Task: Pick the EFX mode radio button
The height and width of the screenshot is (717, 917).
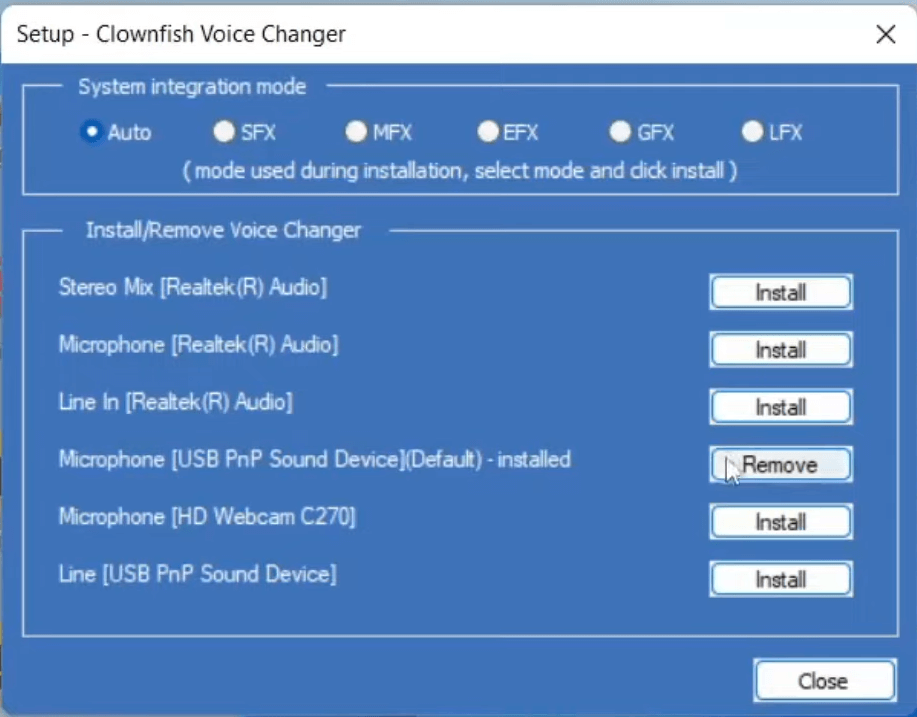Action: (x=488, y=132)
